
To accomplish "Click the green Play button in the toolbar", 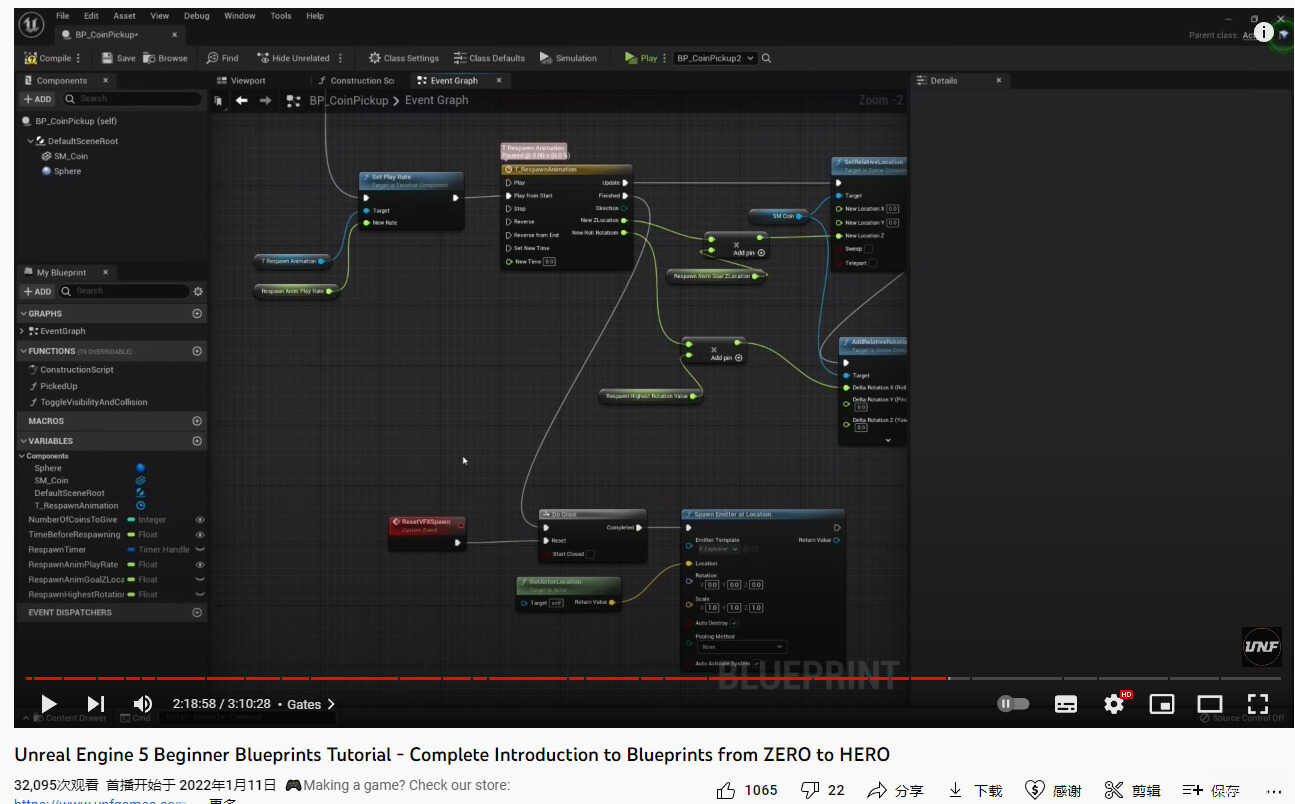I will tap(631, 58).
